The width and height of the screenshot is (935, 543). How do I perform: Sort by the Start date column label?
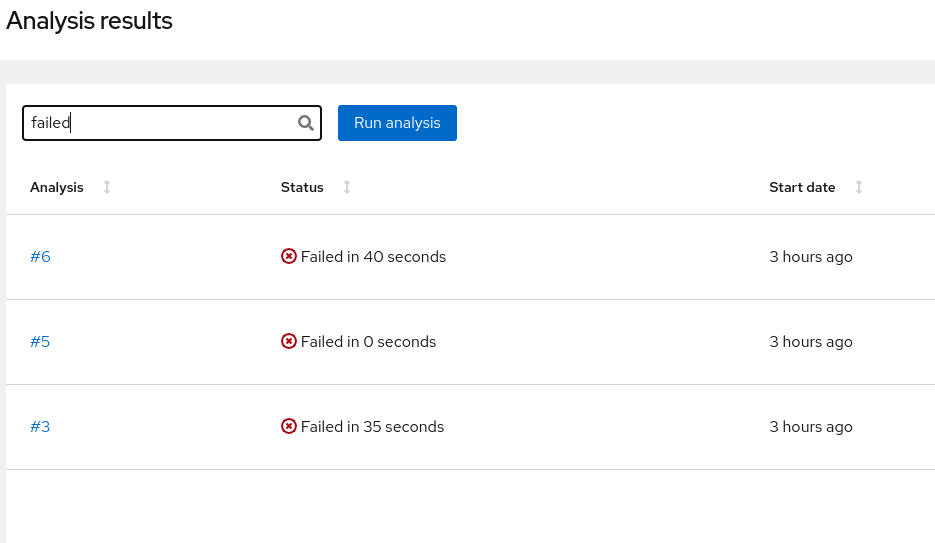coord(802,187)
